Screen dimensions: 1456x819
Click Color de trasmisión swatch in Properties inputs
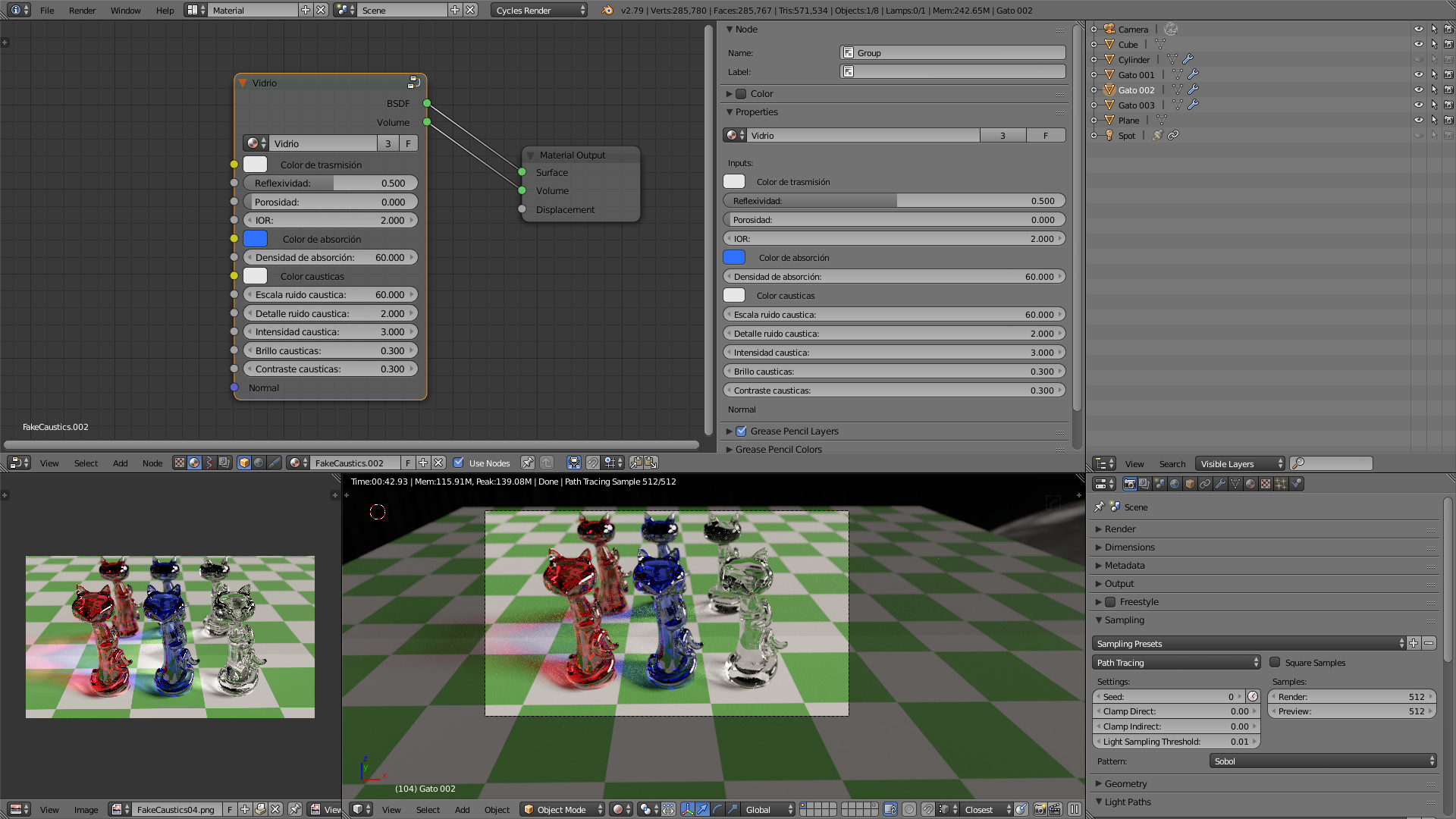(734, 181)
